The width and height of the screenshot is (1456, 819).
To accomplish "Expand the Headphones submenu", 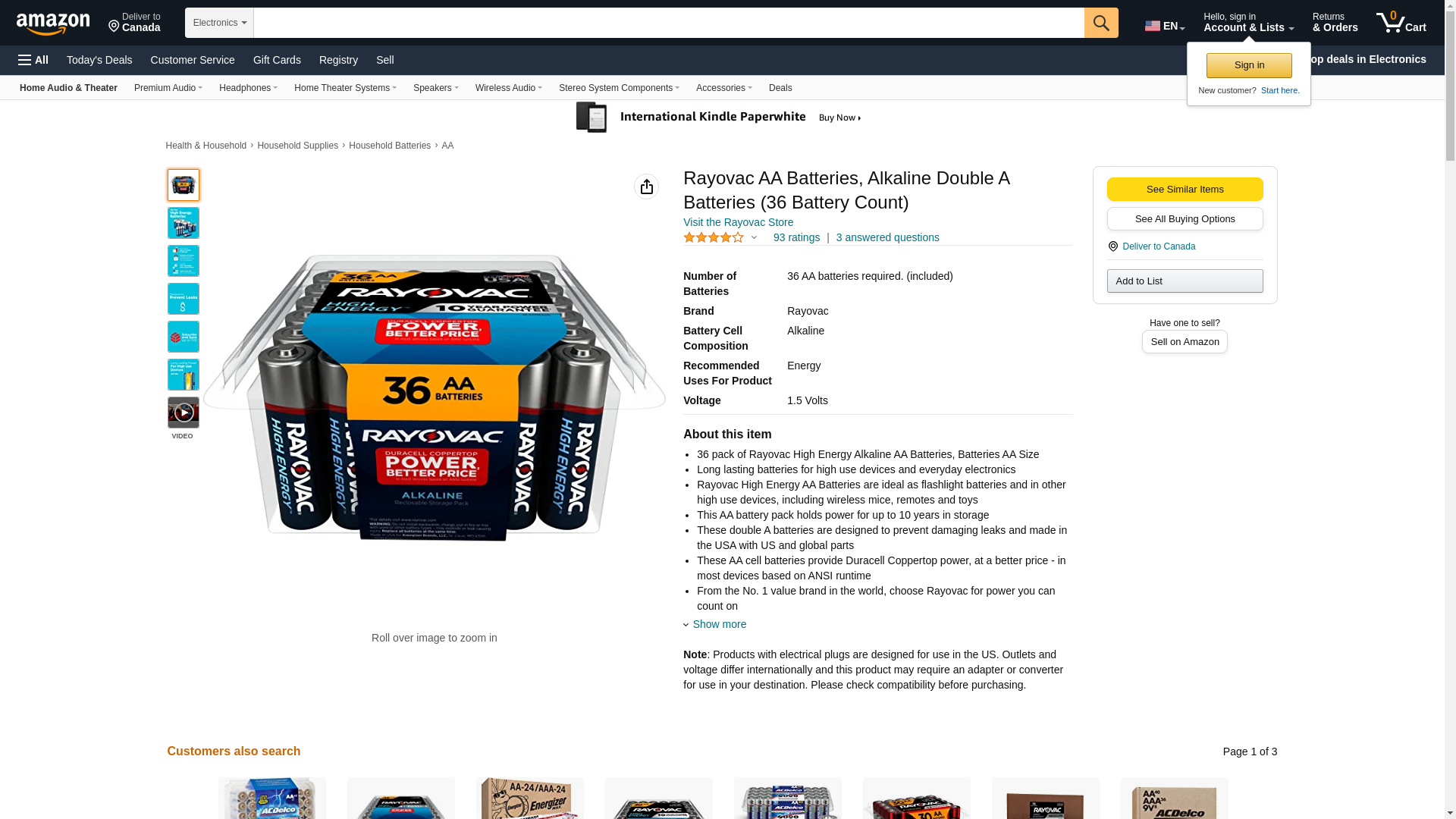I will [x=248, y=88].
